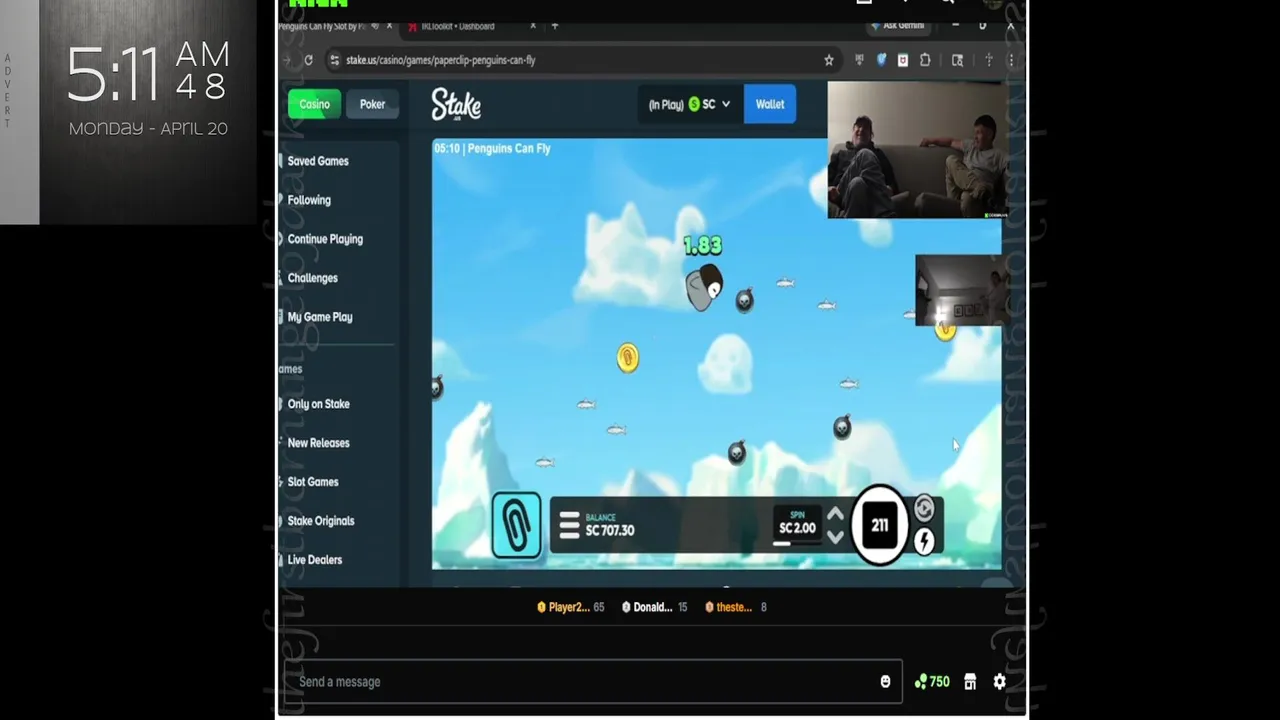The image size is (1280, 720).
Task: Click the browser reload icon
Action: click(308, 60)
